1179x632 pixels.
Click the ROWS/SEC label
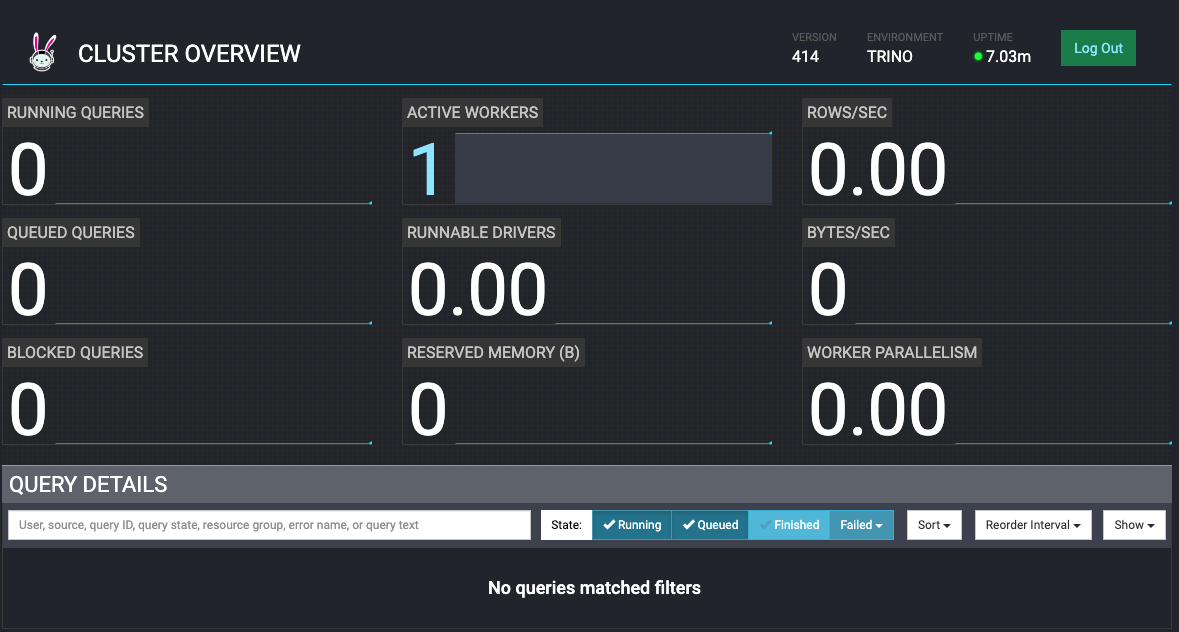pyautogui.click(x=847, y=112)
